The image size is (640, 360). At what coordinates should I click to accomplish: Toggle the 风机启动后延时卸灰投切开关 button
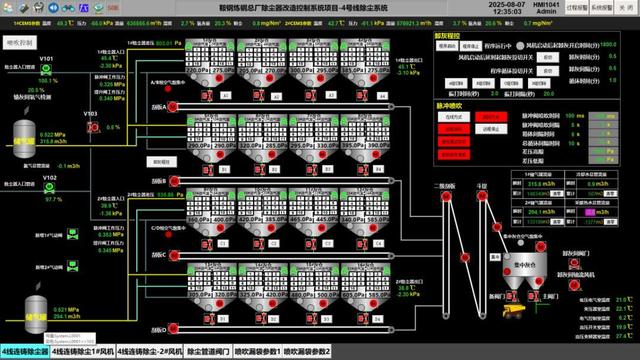pos(548,58)
